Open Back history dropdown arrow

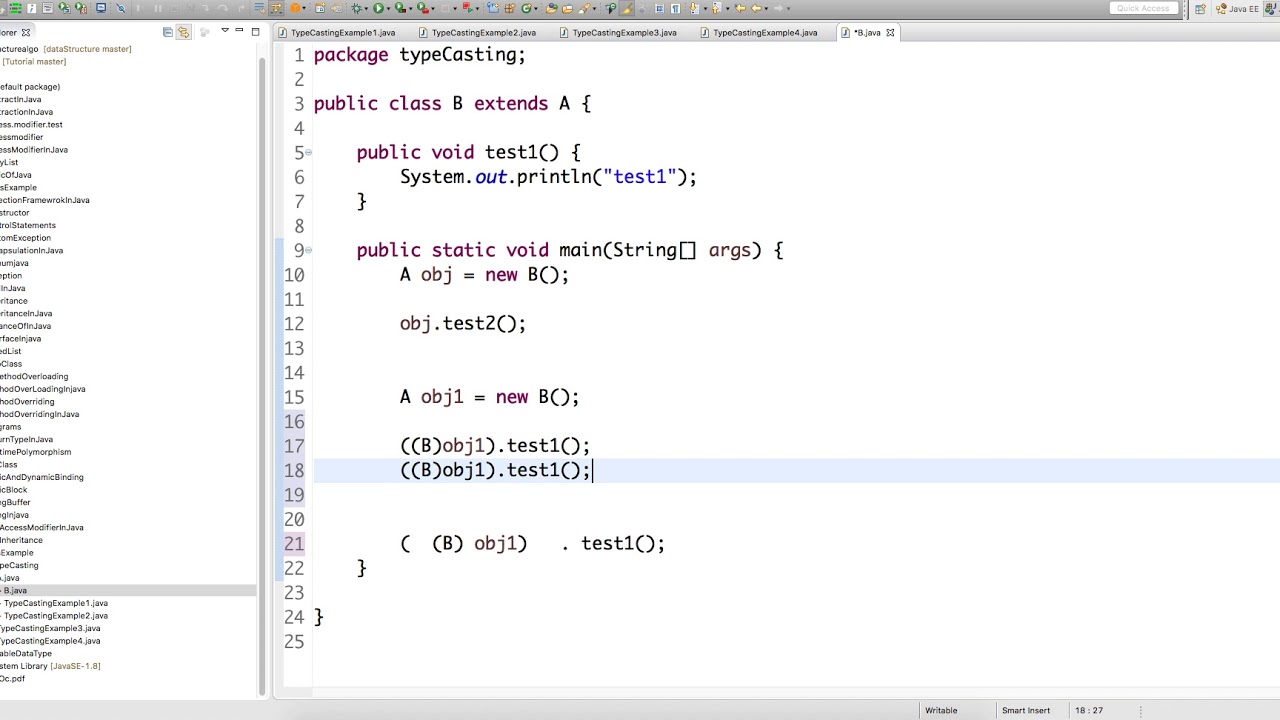(x=767, y=9)
